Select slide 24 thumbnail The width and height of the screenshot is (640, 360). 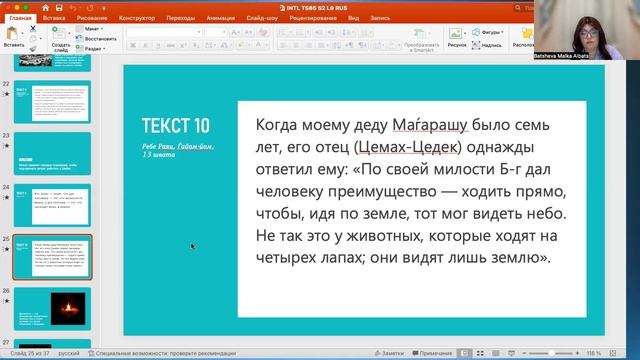coord(52,205)
